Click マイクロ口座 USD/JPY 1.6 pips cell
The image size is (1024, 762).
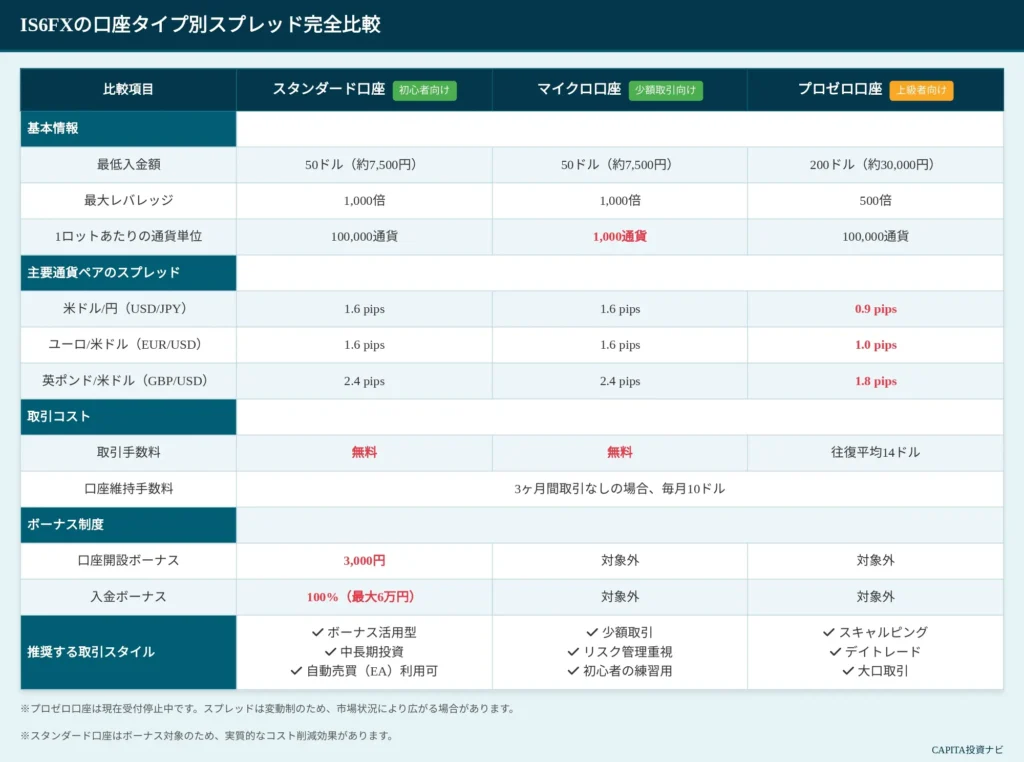(x=620, y=309)
